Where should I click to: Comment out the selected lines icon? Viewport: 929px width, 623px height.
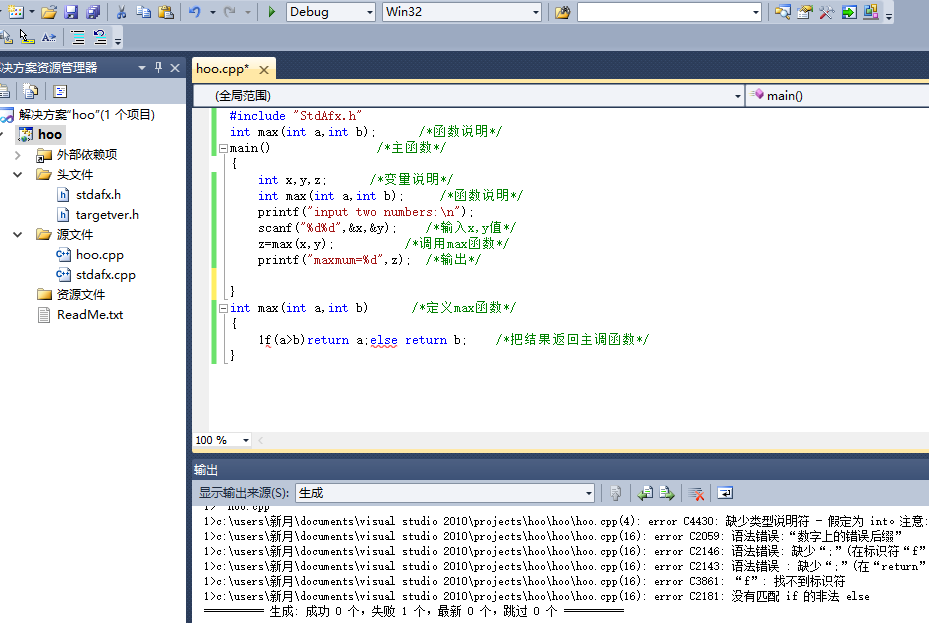78,38
